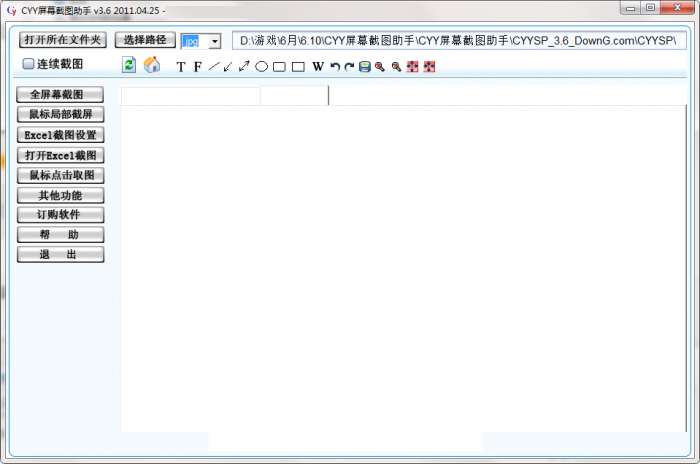Screen dimensions: 700x464
Task: Select the rounded rectangle tool
Action: pos(279,67)
